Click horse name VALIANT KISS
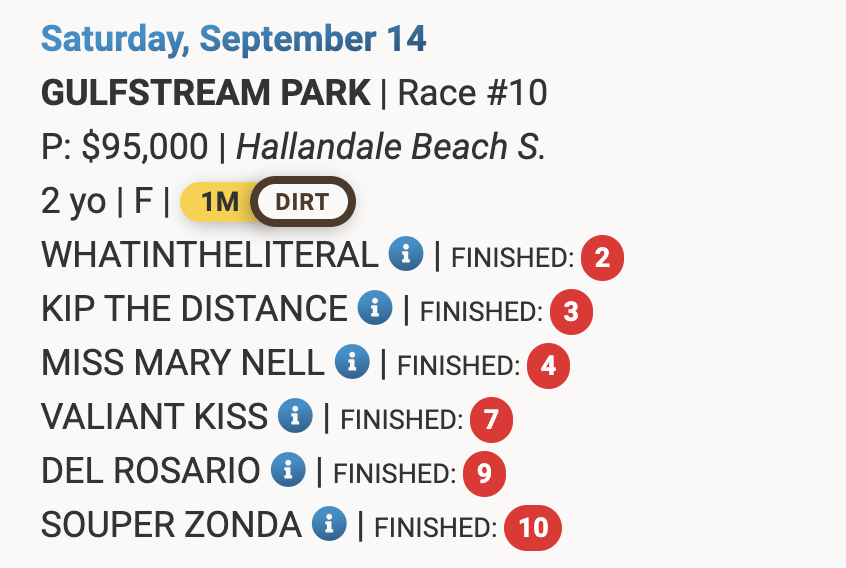The height and width of the screenshot is (568, 846). 155,417
